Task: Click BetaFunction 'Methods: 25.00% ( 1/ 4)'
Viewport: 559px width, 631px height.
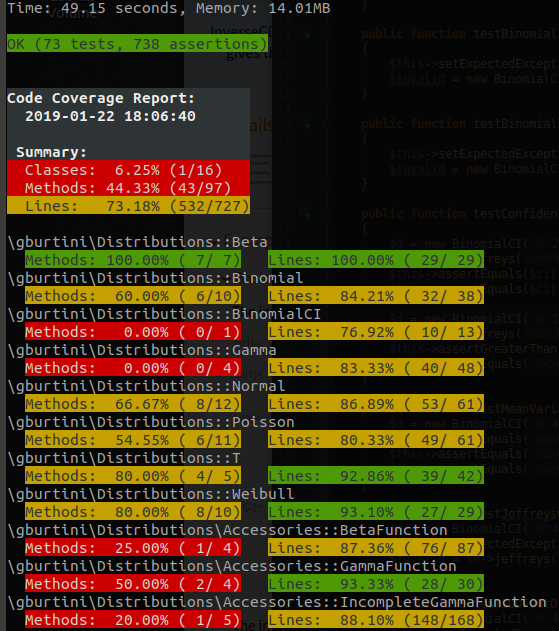Action: 133,548
